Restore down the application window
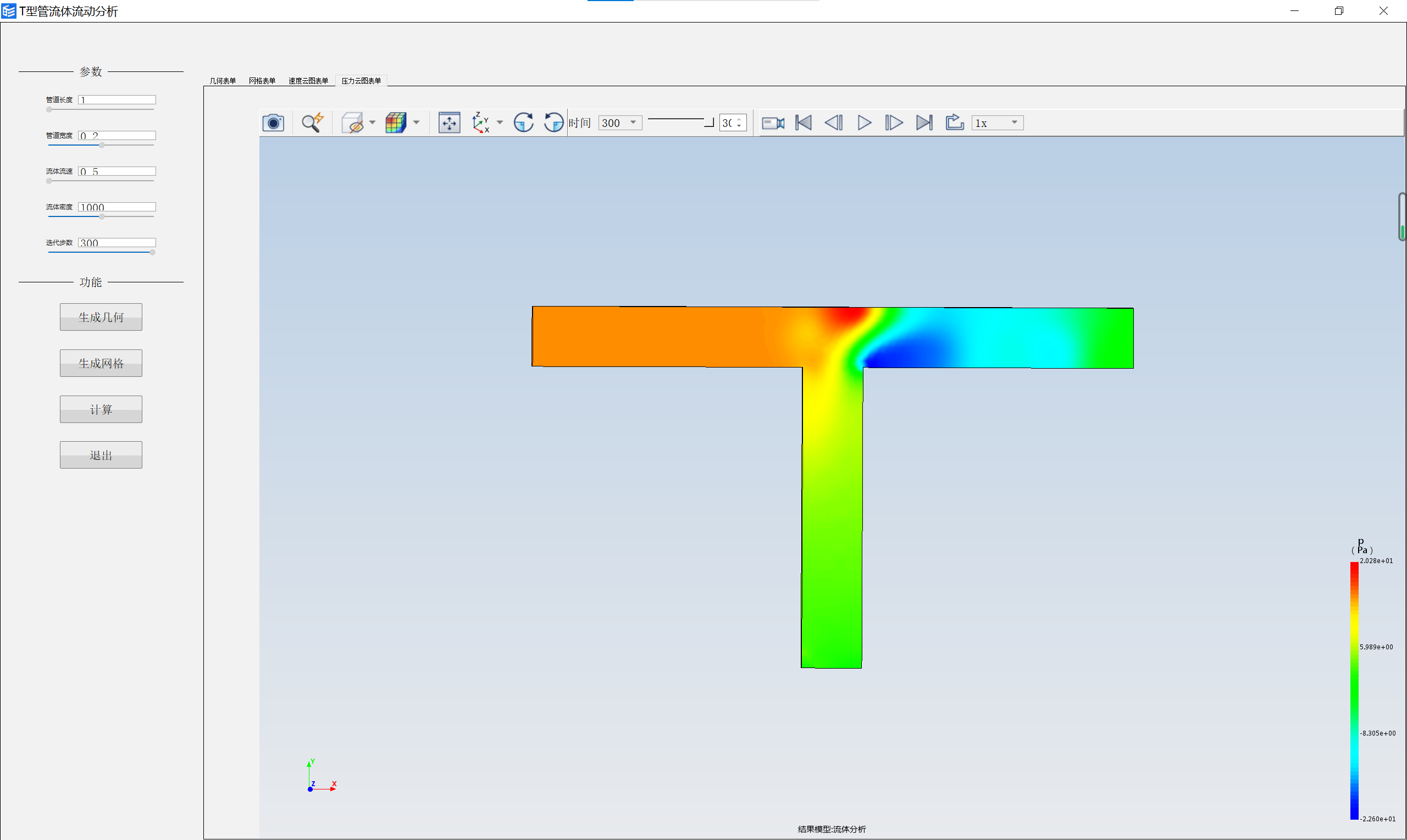This screenshot has width=1407, height=840. click(x=1338, y=11)
